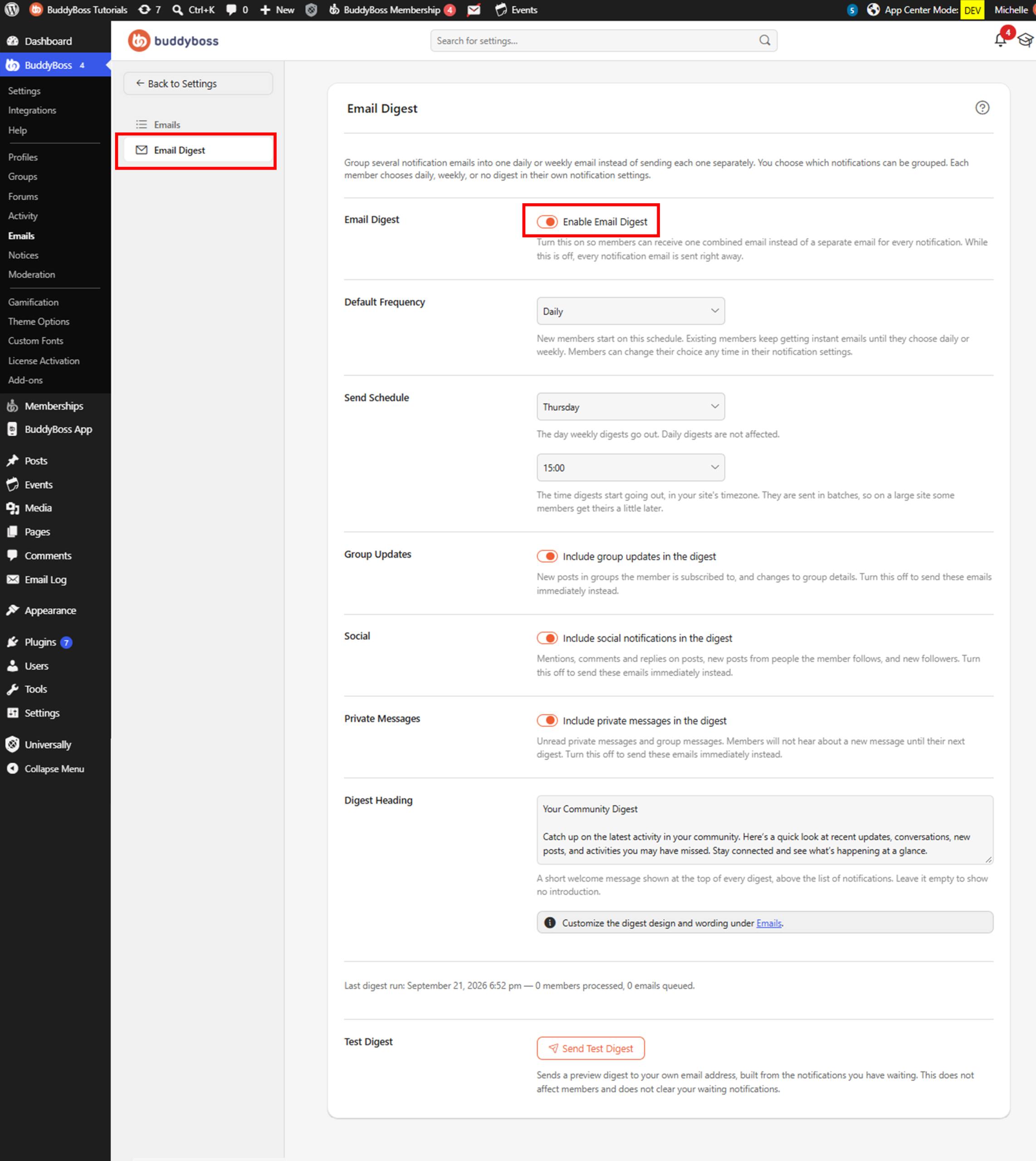Click the updates icon showing 7

tap(150, 10)
